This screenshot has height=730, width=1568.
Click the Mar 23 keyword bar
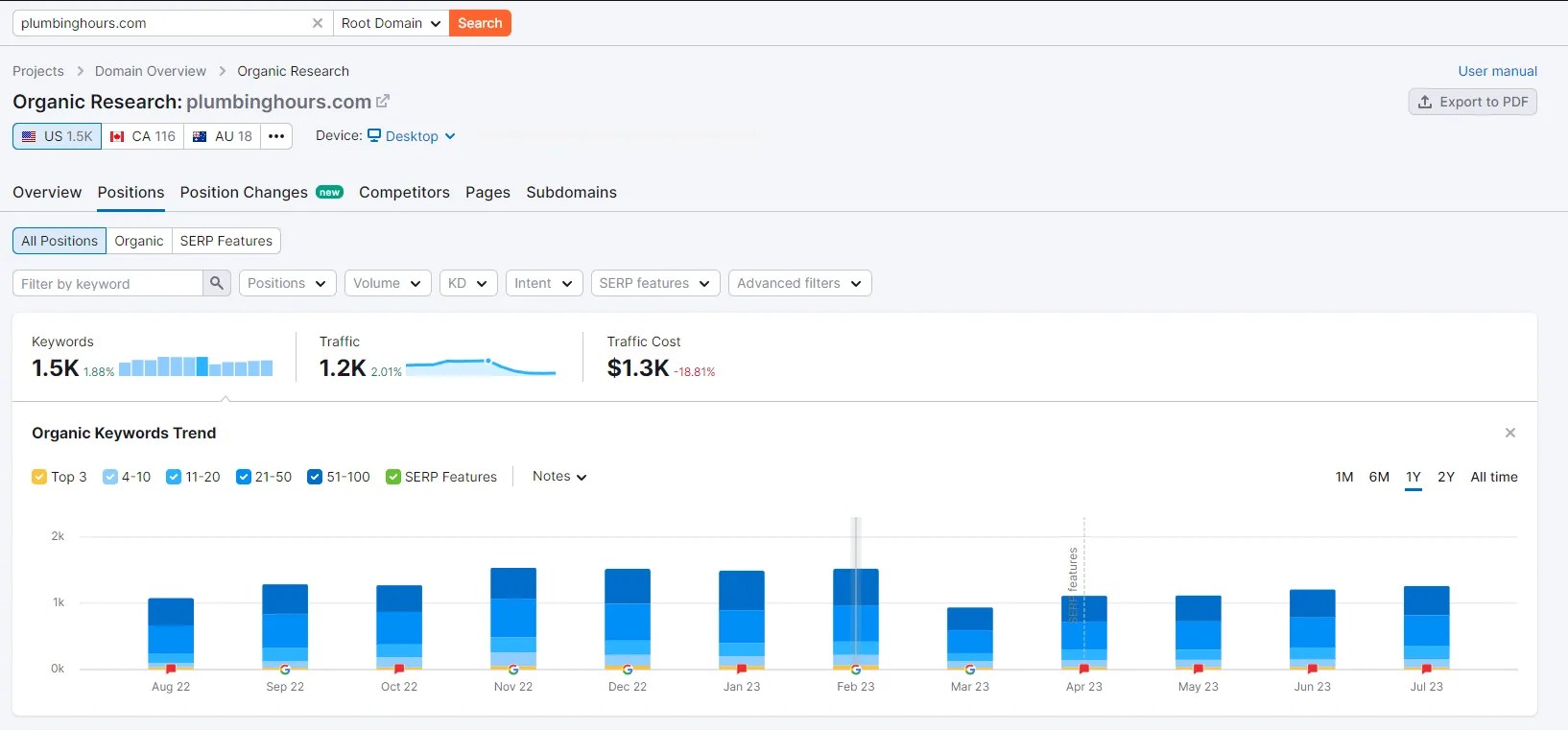[x=970, y=638]
